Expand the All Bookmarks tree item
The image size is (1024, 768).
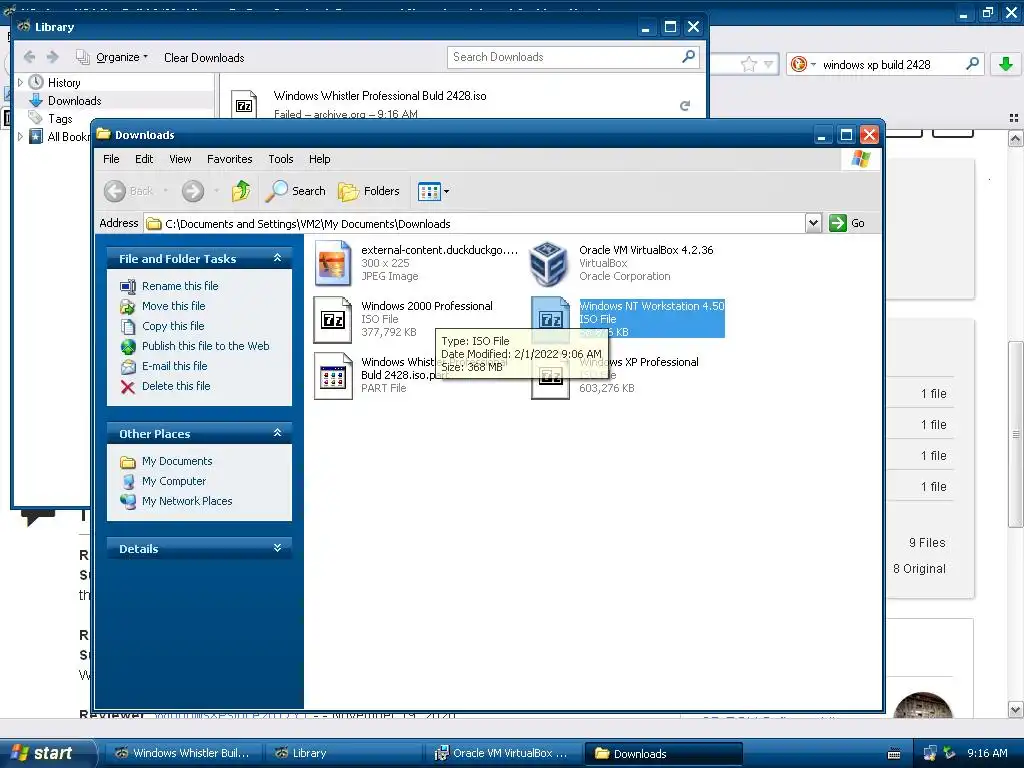coord(20,136)
